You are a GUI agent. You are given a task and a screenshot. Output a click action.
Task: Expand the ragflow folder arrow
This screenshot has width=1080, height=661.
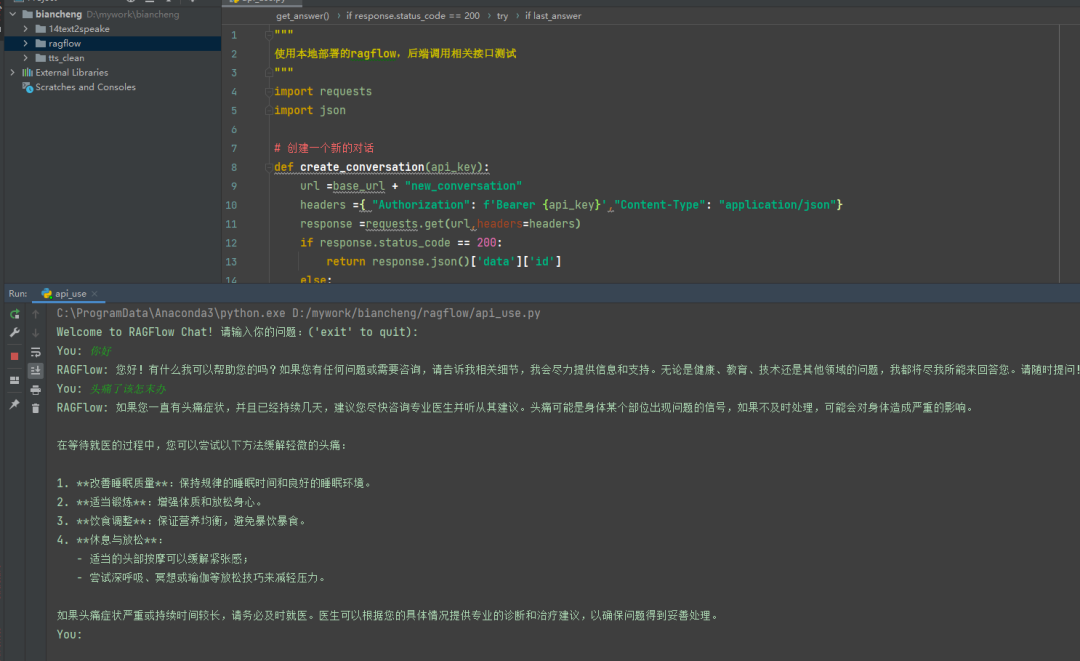tap(25, 43)
